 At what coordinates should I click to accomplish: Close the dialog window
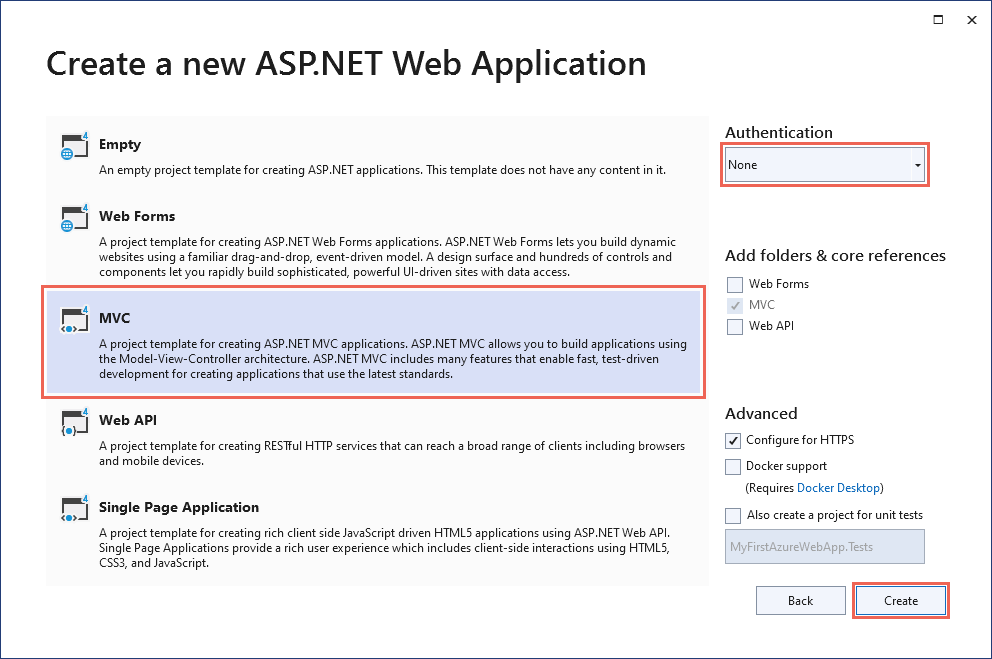[x=969, y=19]
